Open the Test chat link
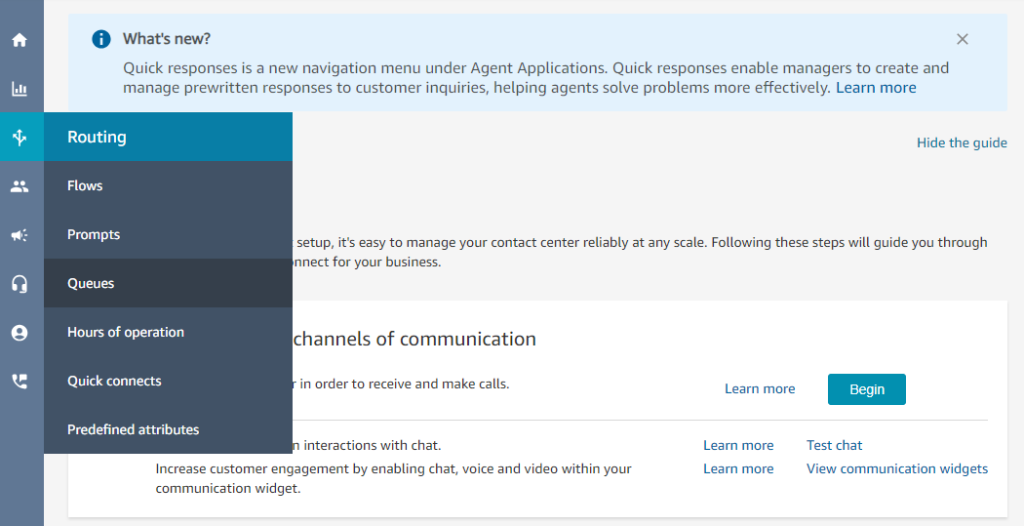The image size is (1024, 526). pyautogui.click(x=834, y=445)
